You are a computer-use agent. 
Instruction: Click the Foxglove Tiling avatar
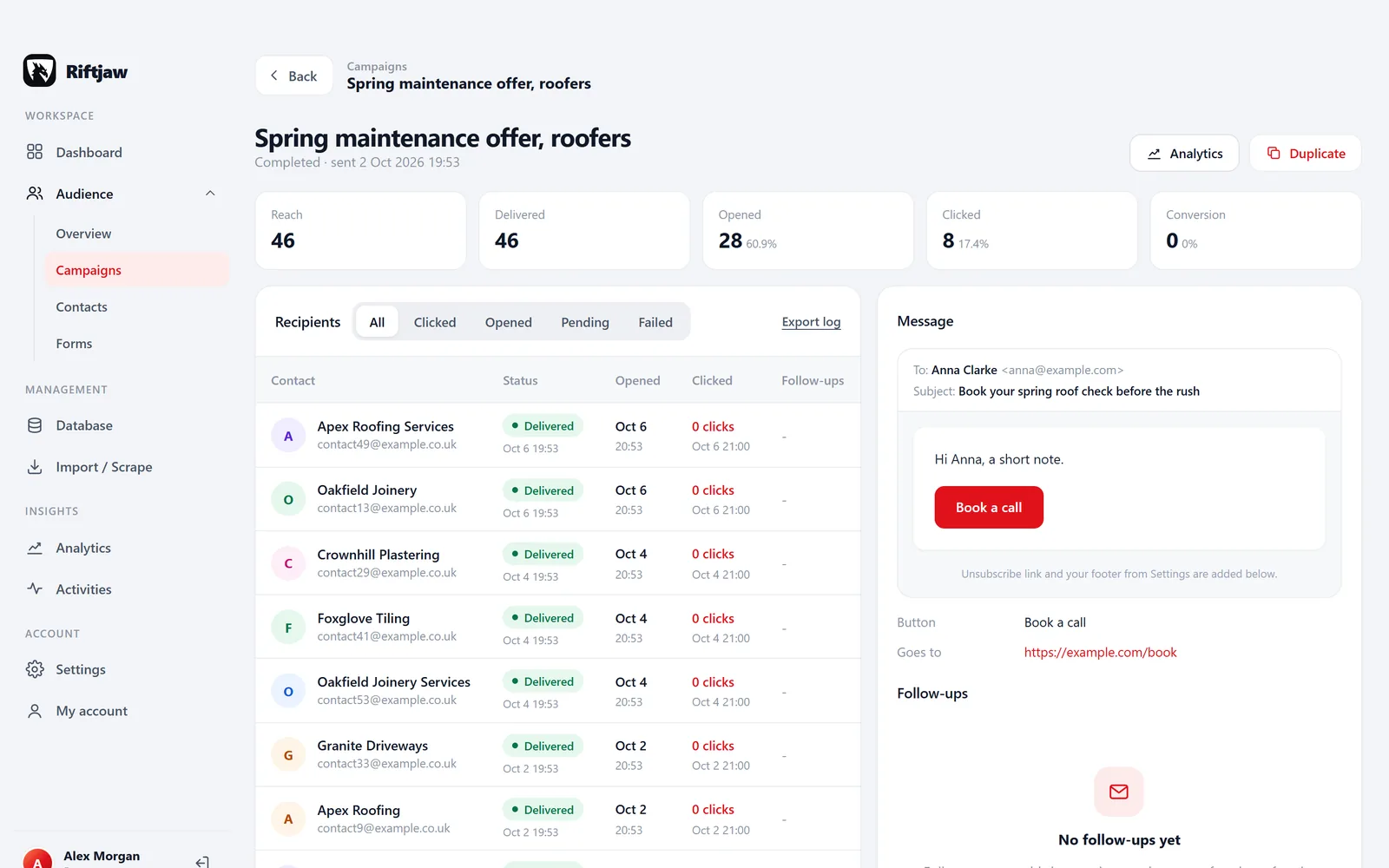click(x=288, y=628)
